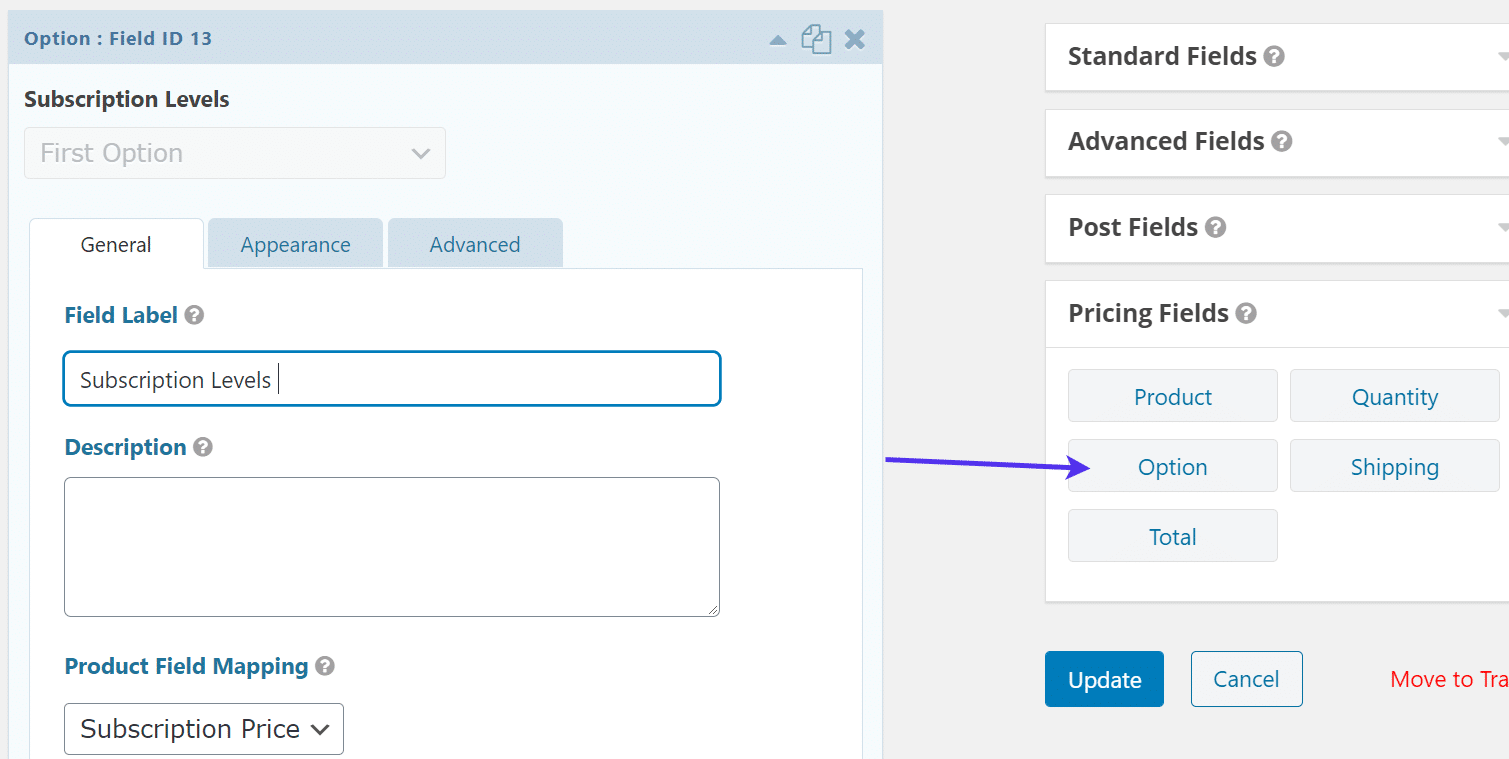Click inside the Field Label input
This screenshot has width=1509, height=759.
tap(391, 378)
